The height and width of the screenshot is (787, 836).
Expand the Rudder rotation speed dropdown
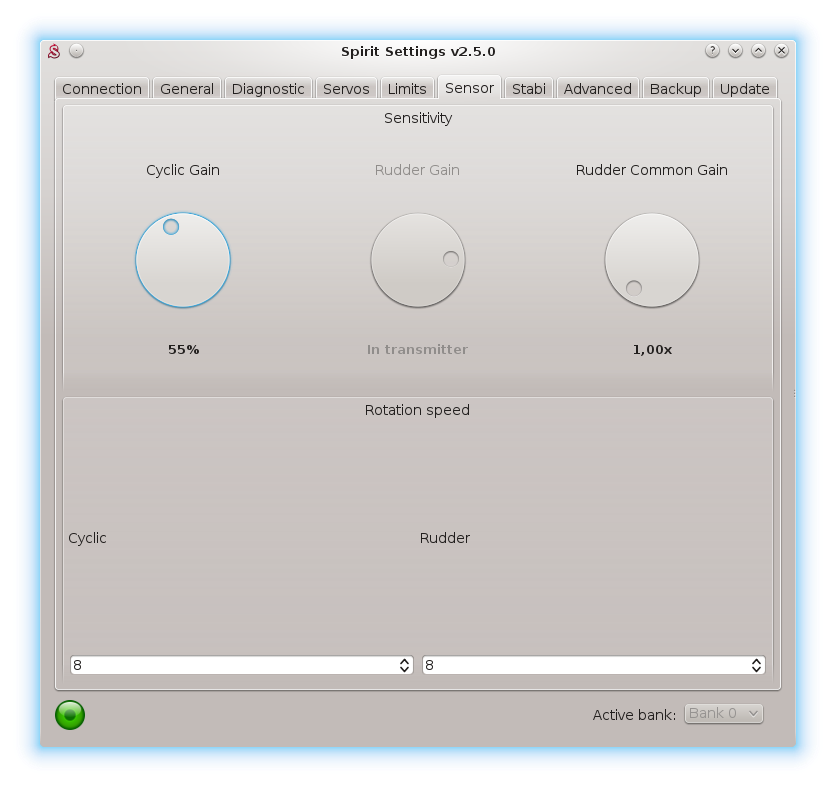coord(593,665)
